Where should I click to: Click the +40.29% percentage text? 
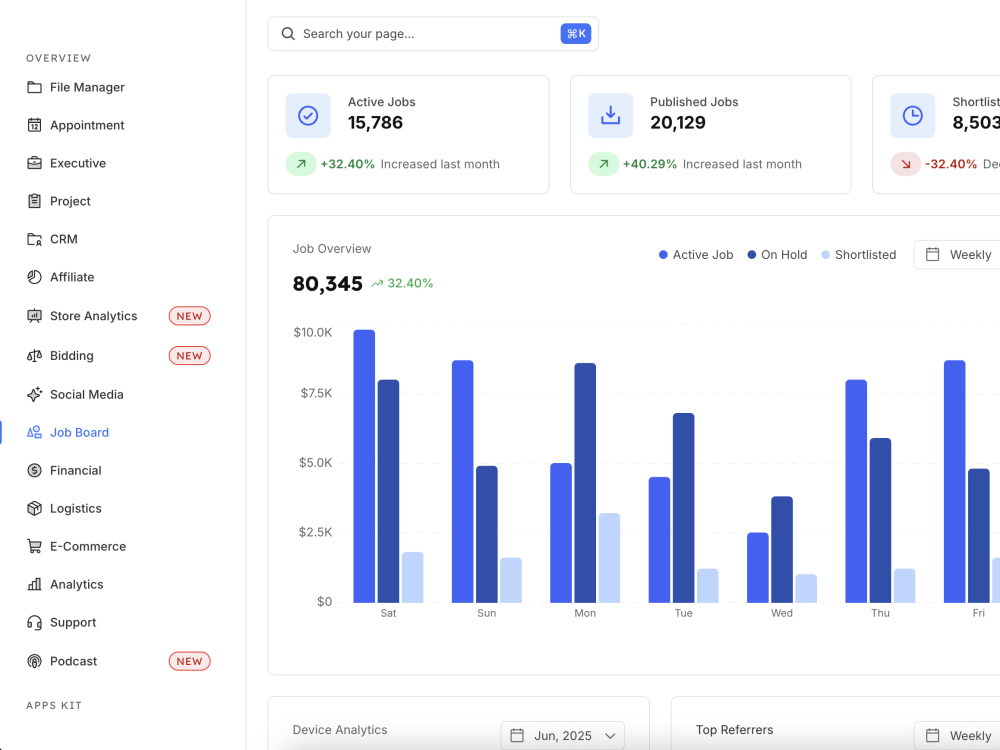[x=649, y=164]
